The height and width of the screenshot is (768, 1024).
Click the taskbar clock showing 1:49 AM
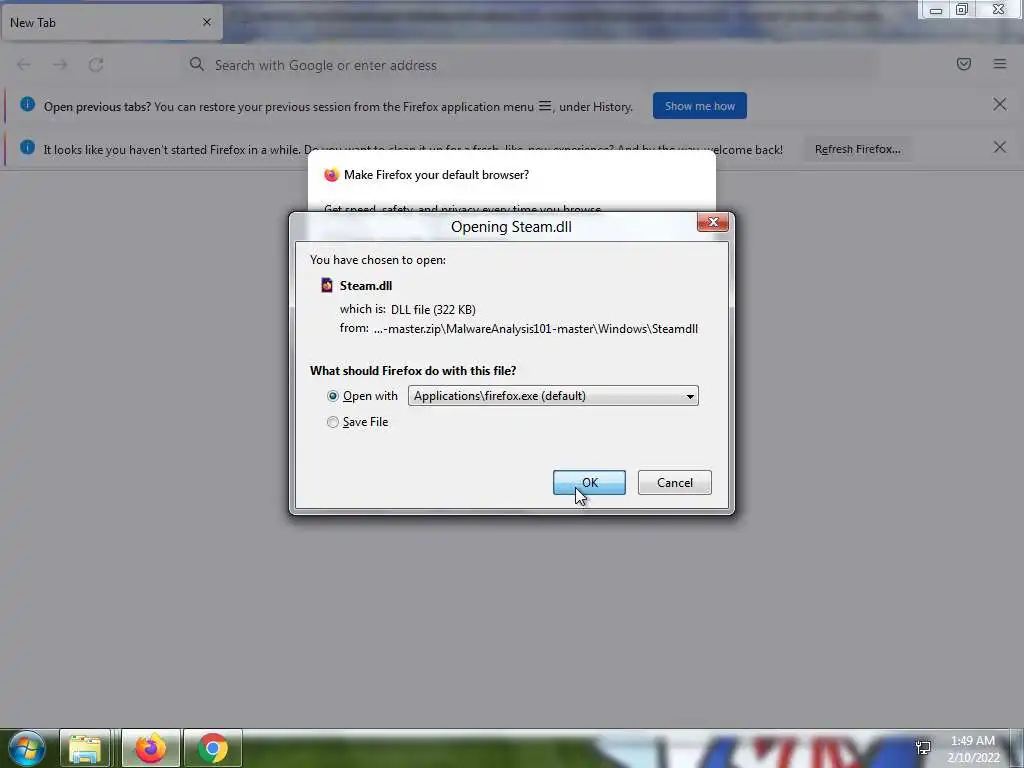pos(973,748)
